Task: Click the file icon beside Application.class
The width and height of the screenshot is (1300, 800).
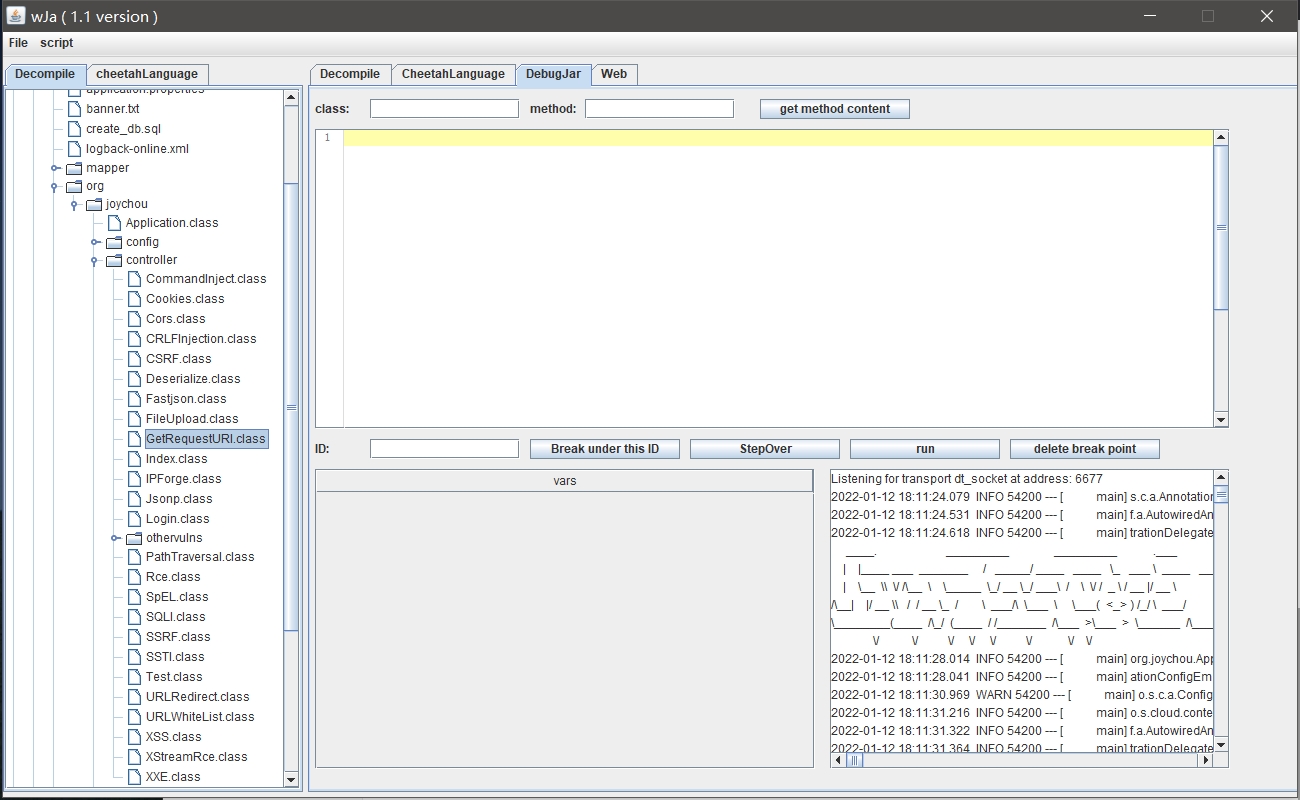Action: tap(114, 223)
